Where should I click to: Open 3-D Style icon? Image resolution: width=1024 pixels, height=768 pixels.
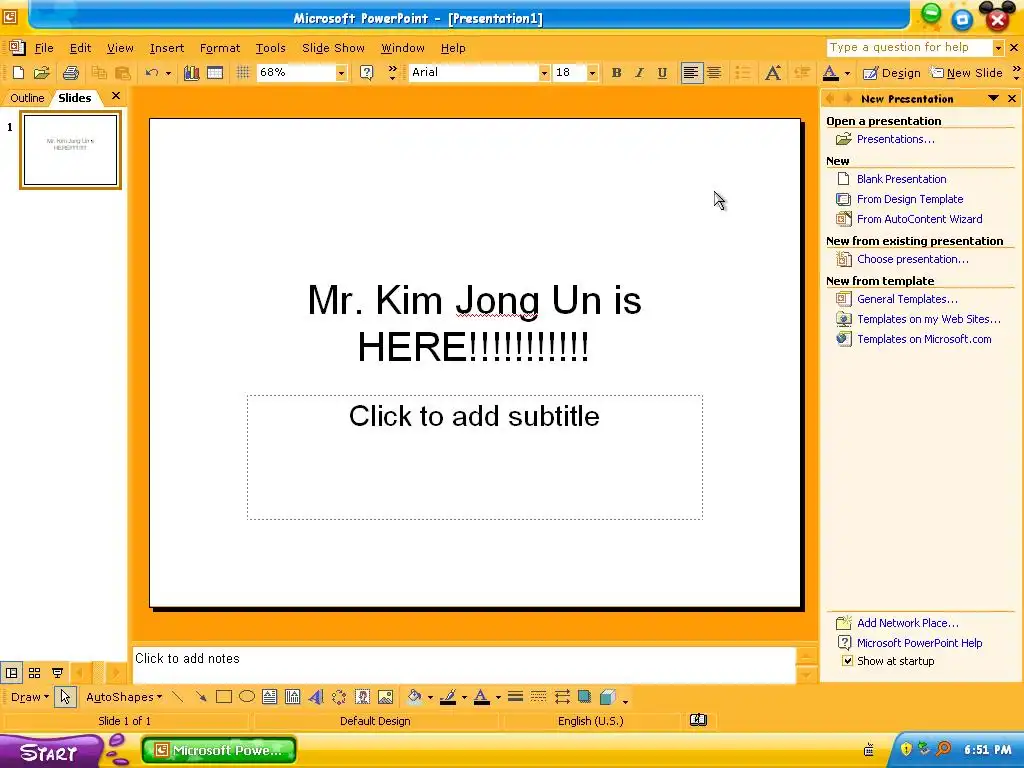tap(607, 697)
